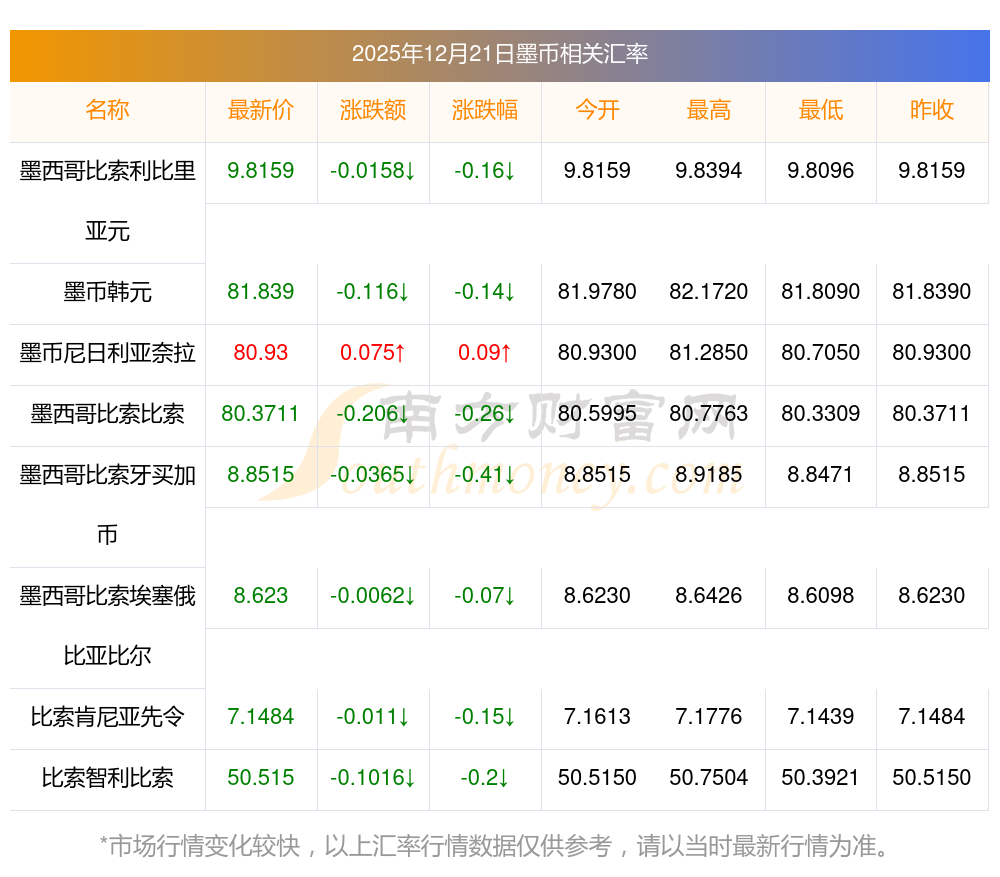Click the red 80.93 latest price
Screen dimensions: 1000x877
click(261, 353)
